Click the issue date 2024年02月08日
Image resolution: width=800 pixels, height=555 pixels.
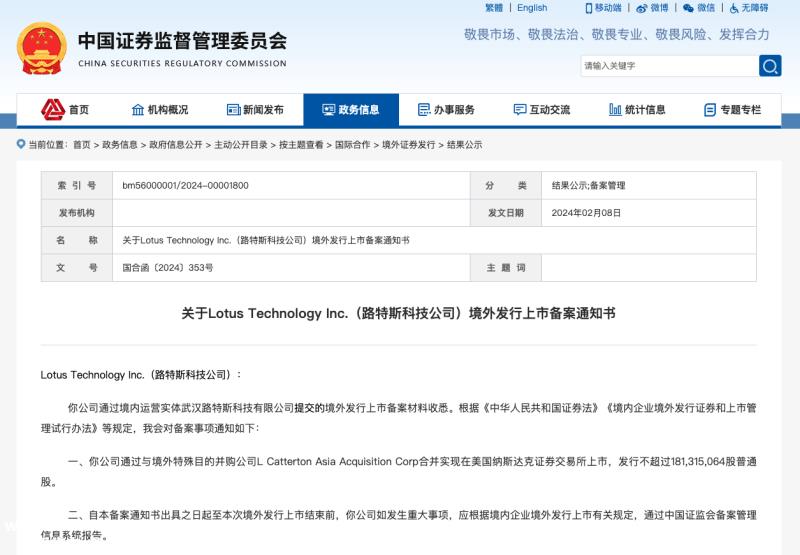point(586,213)
